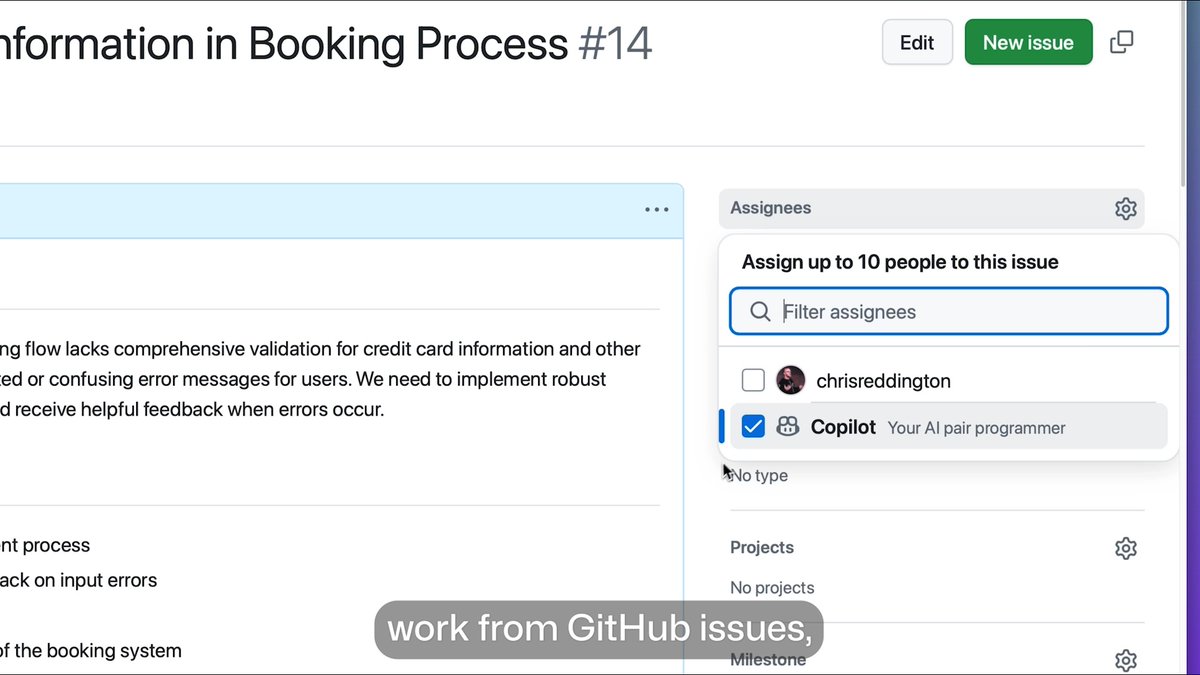Select the chrisreddington username text
Viewport: 1200px width, 675px height.
point(883,381)
